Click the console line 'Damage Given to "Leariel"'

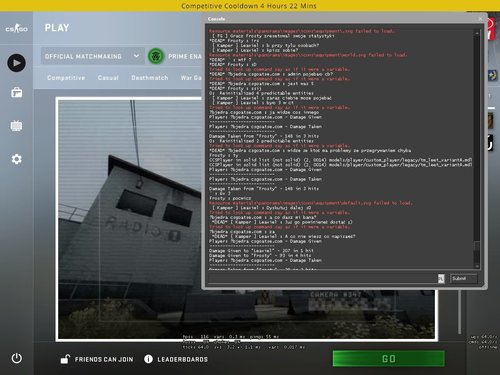pos(261,251)
